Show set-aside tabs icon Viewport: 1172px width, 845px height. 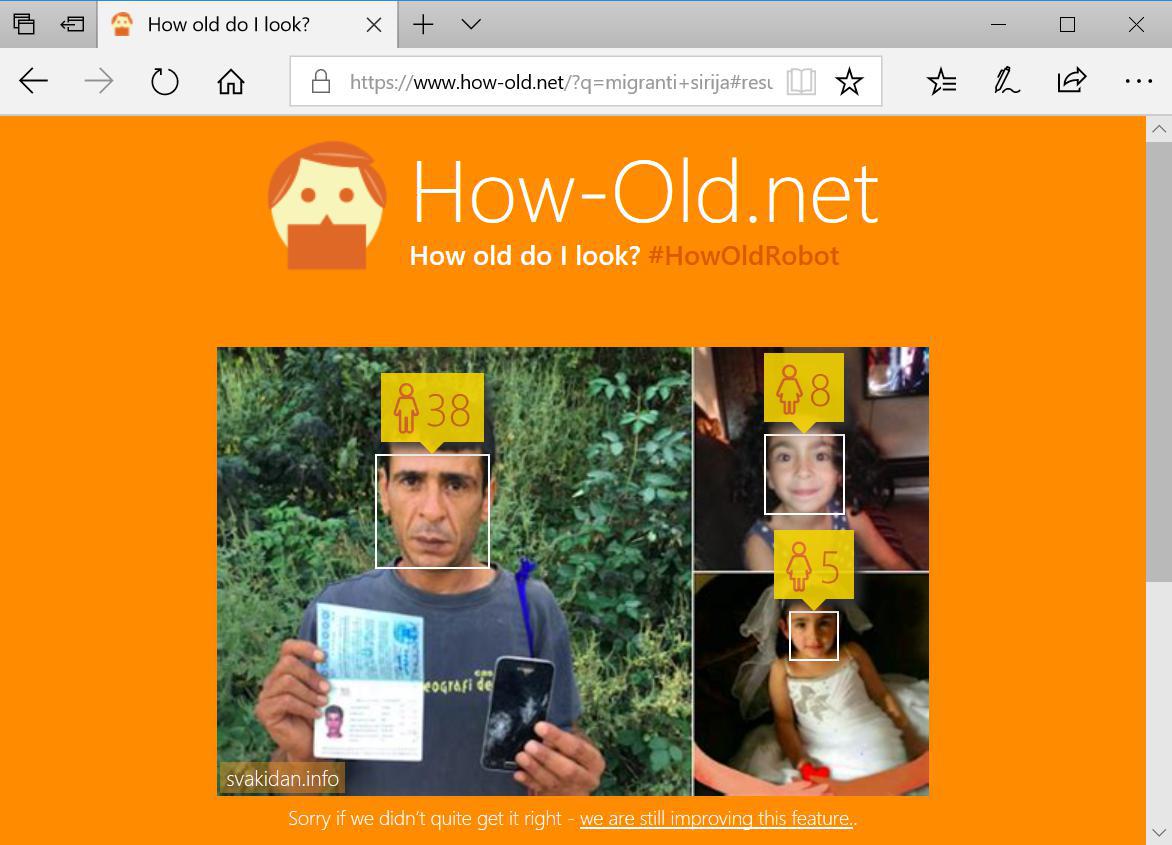tap(24, 24)
